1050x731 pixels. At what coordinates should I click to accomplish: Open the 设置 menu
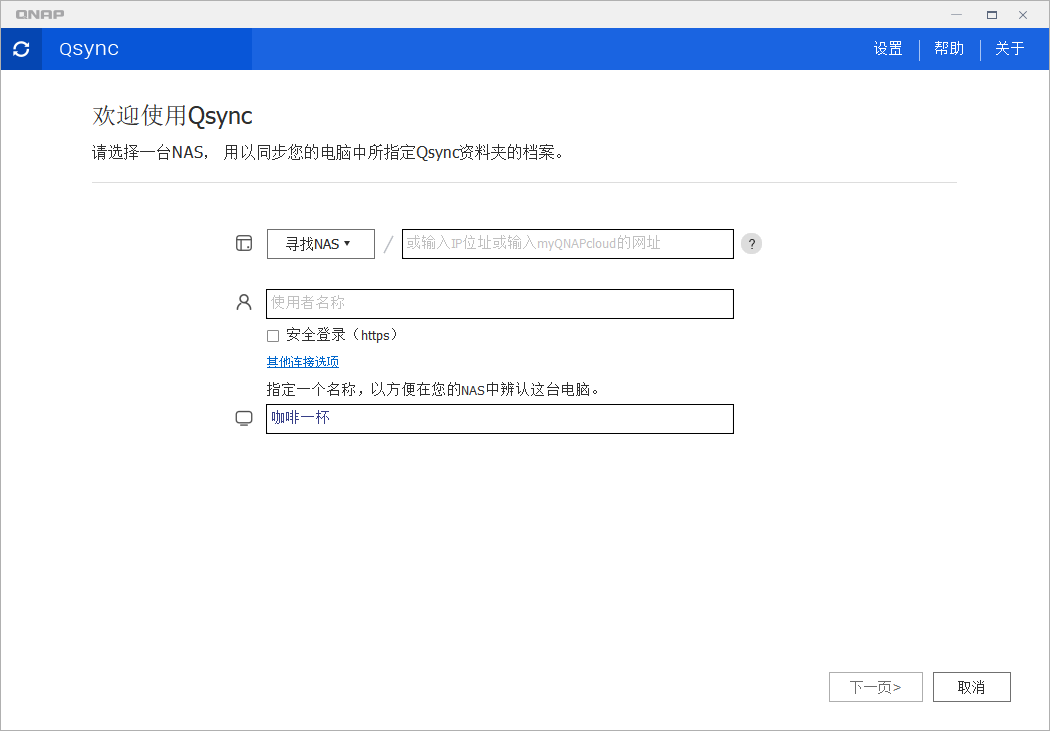point(888,49)
